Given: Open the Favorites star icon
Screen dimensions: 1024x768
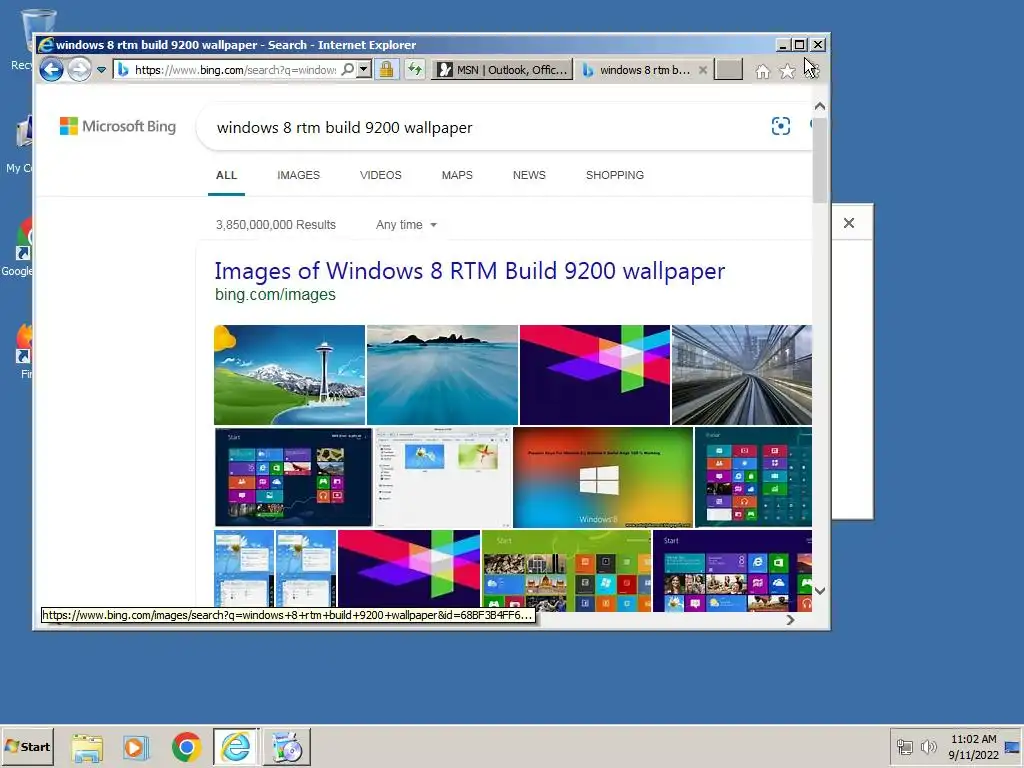Looking at the screenshot, I should point(788,71).
